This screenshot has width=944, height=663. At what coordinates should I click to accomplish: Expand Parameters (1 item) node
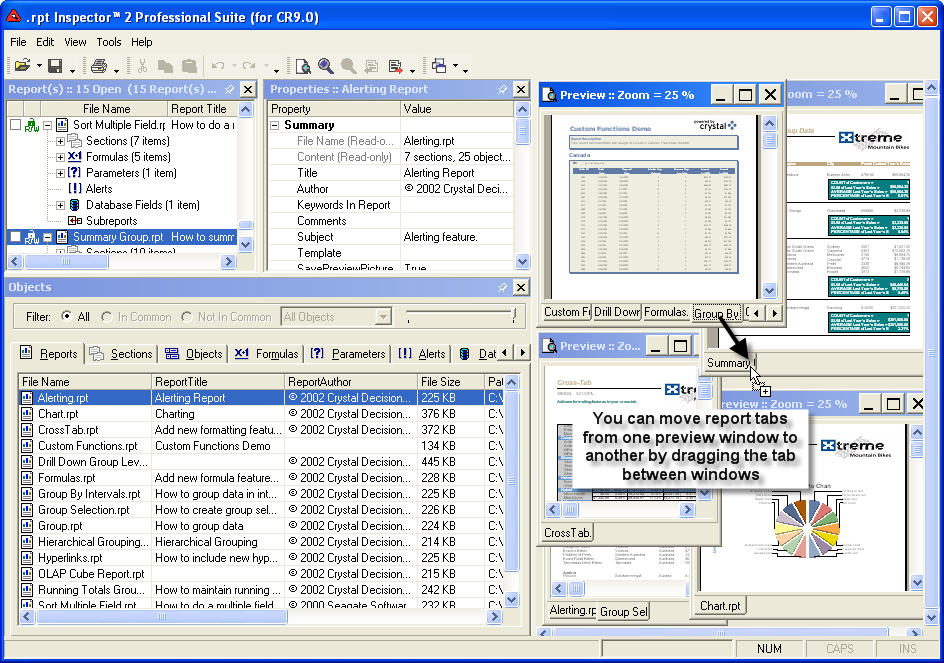coord(60,173)
